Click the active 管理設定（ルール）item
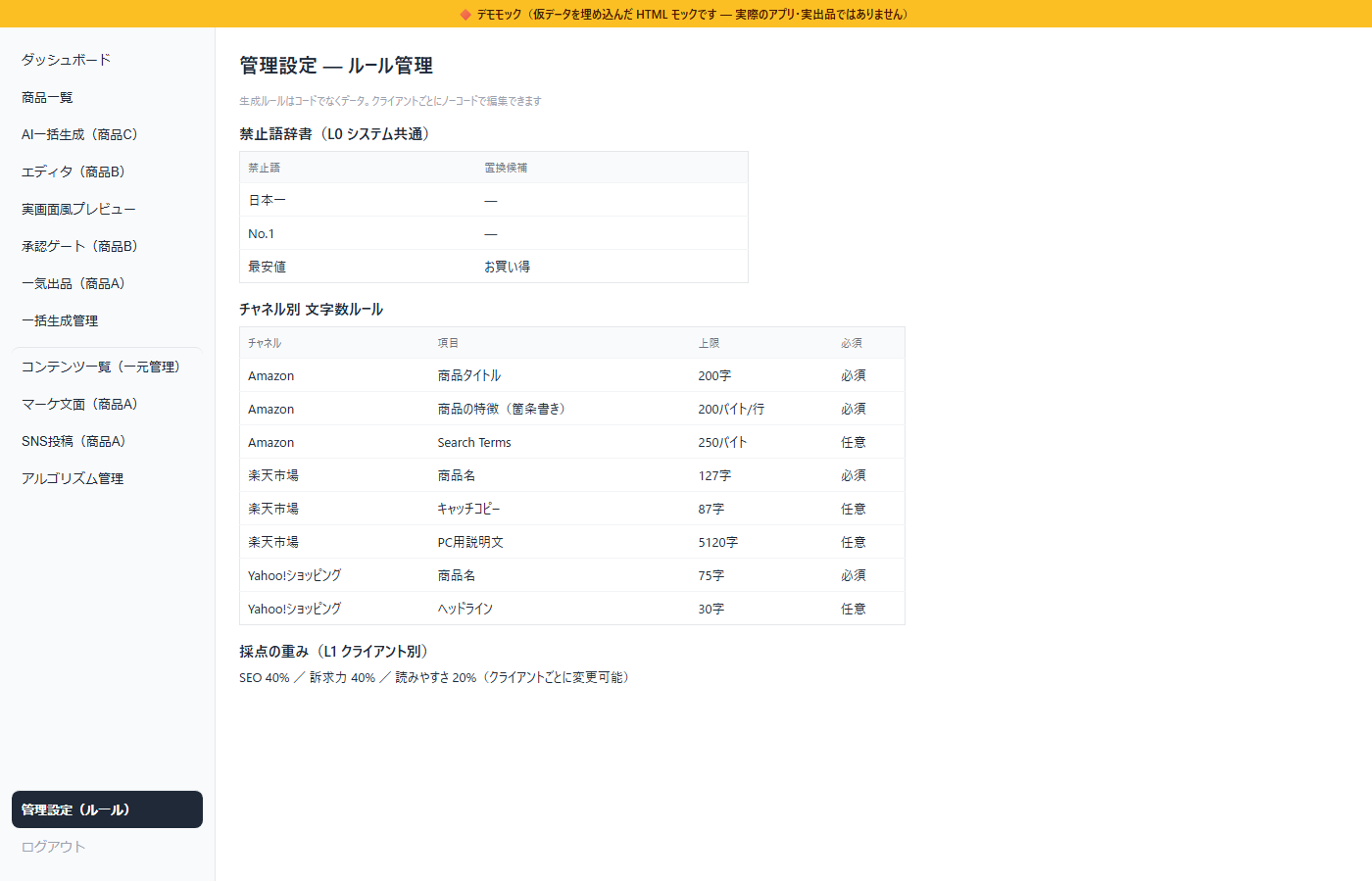The height and width of the screenshot is (882, 1372). pos(107,809)
